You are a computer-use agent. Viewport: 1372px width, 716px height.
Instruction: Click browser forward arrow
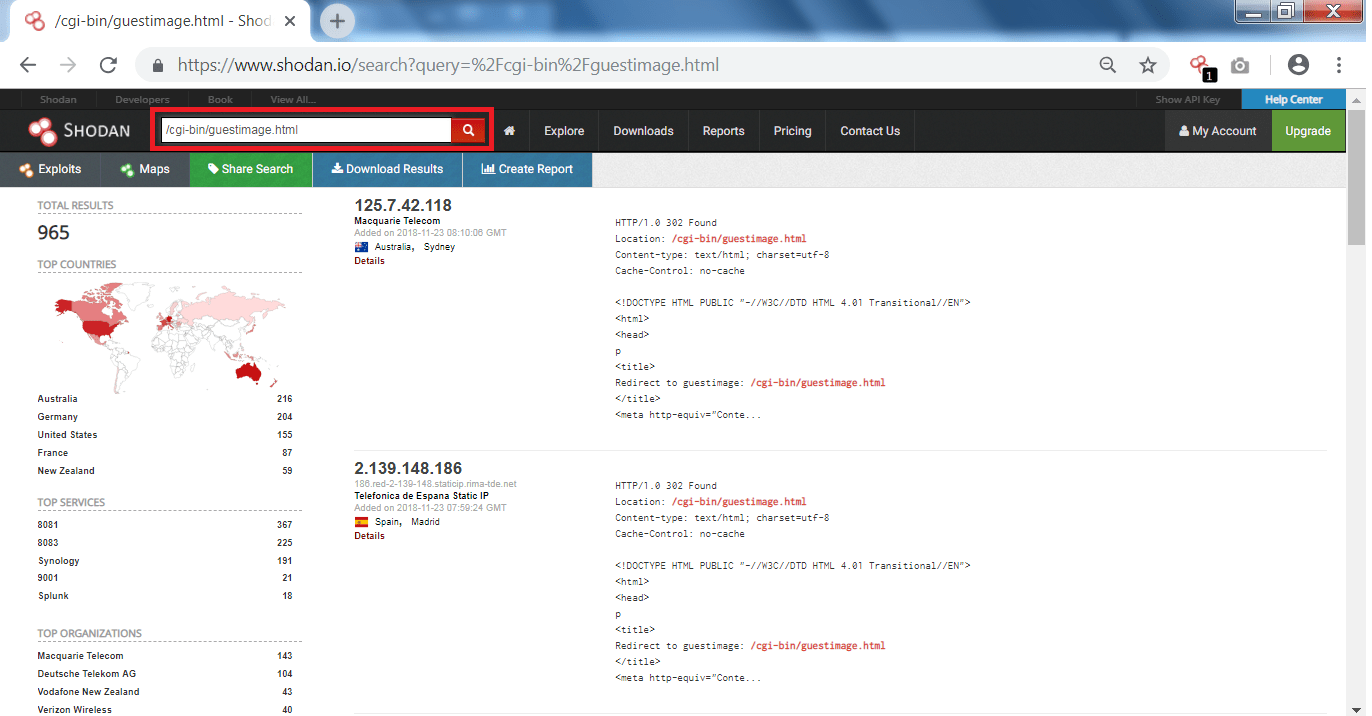coord(68,65)
